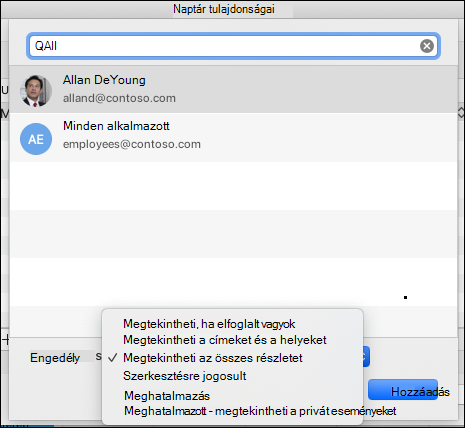Choose Megtekintheti az összes részletet option
The width and height of the screenshot is (465, 428).
pyautogui.click(x=213, y=358)
